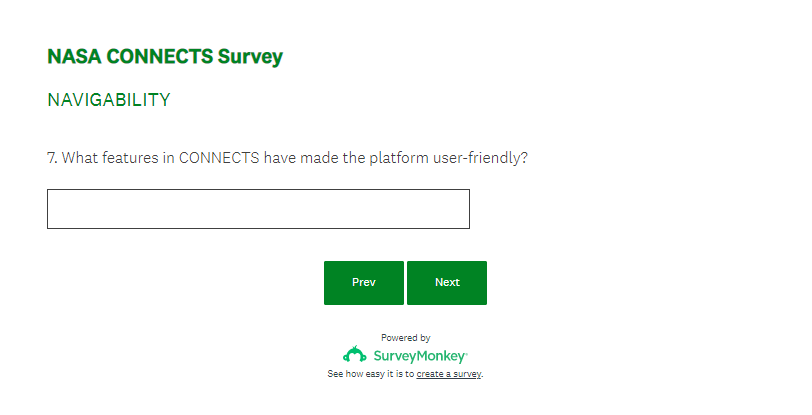The width and height of the screenshot is (812, 415).
Task: Click the question number '7.'
Action: click(x=53, y=158)
